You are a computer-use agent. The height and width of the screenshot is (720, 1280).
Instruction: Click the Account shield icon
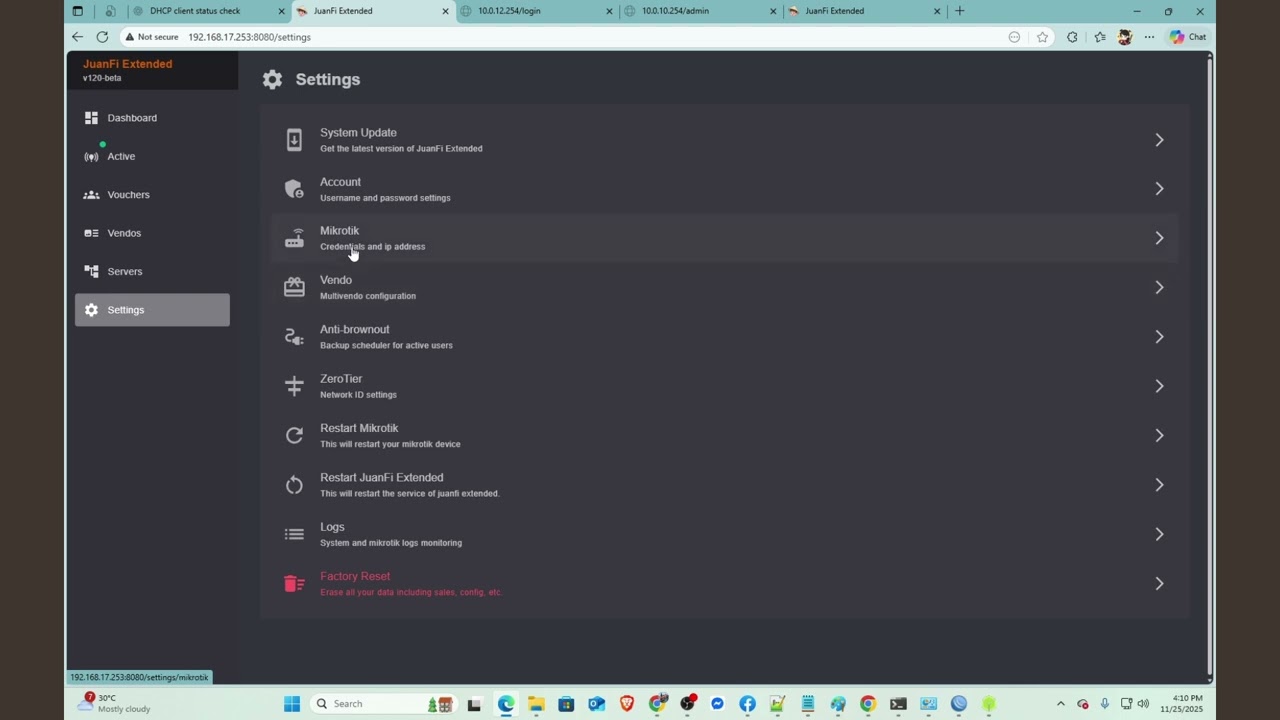294,189
